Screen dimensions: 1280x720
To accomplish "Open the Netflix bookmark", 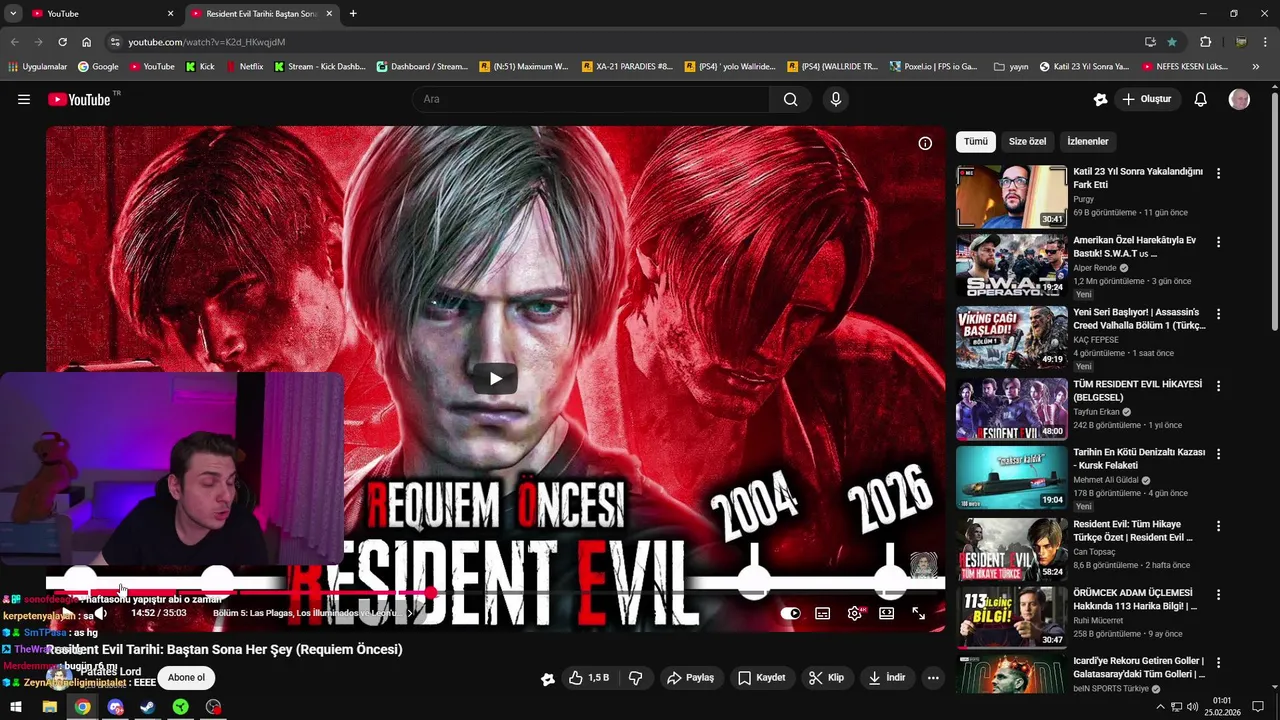I will (244, 67).
